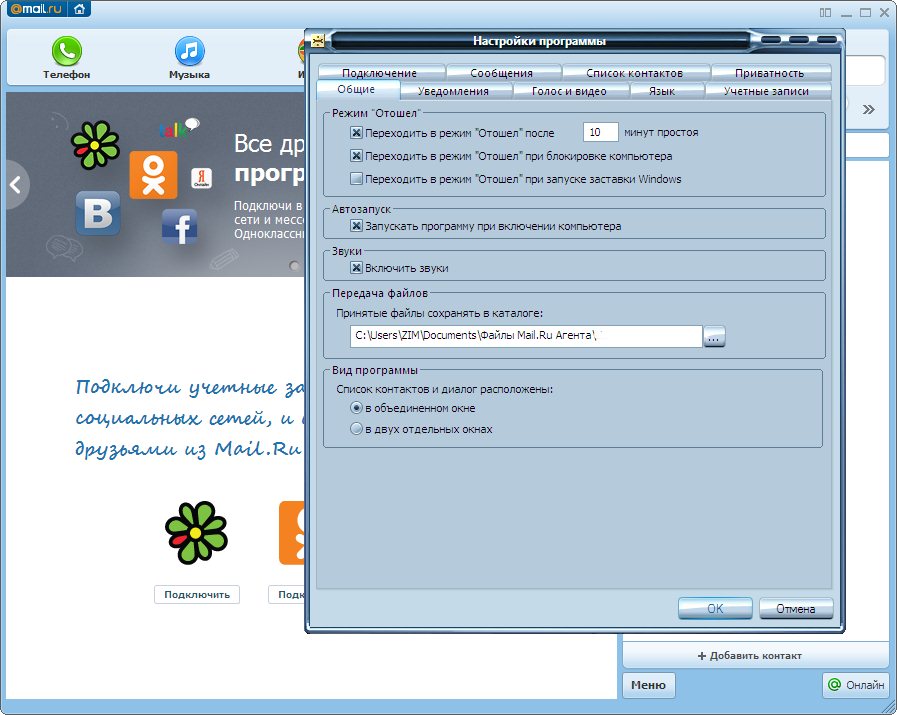Screen dimensions: 897x715
Task: Toggle away mode after idle minutes checkbox
Action: tap(356, 132)
